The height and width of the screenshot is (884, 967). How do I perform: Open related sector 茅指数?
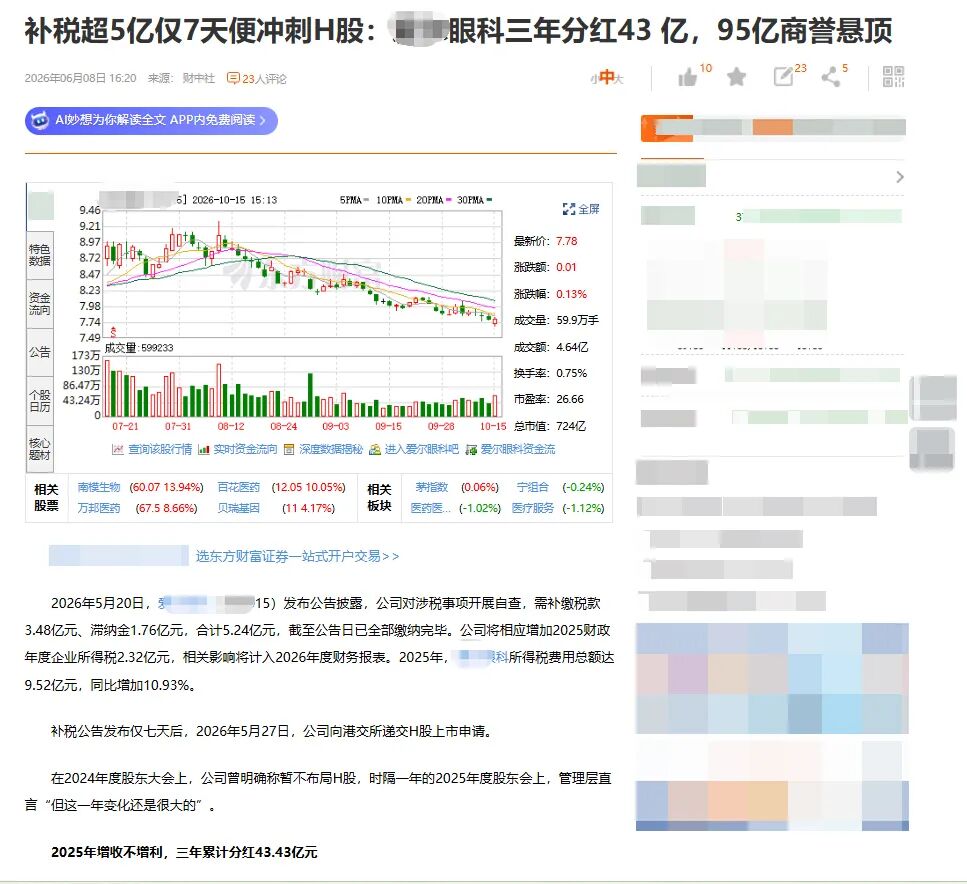(x=431, y=487)
